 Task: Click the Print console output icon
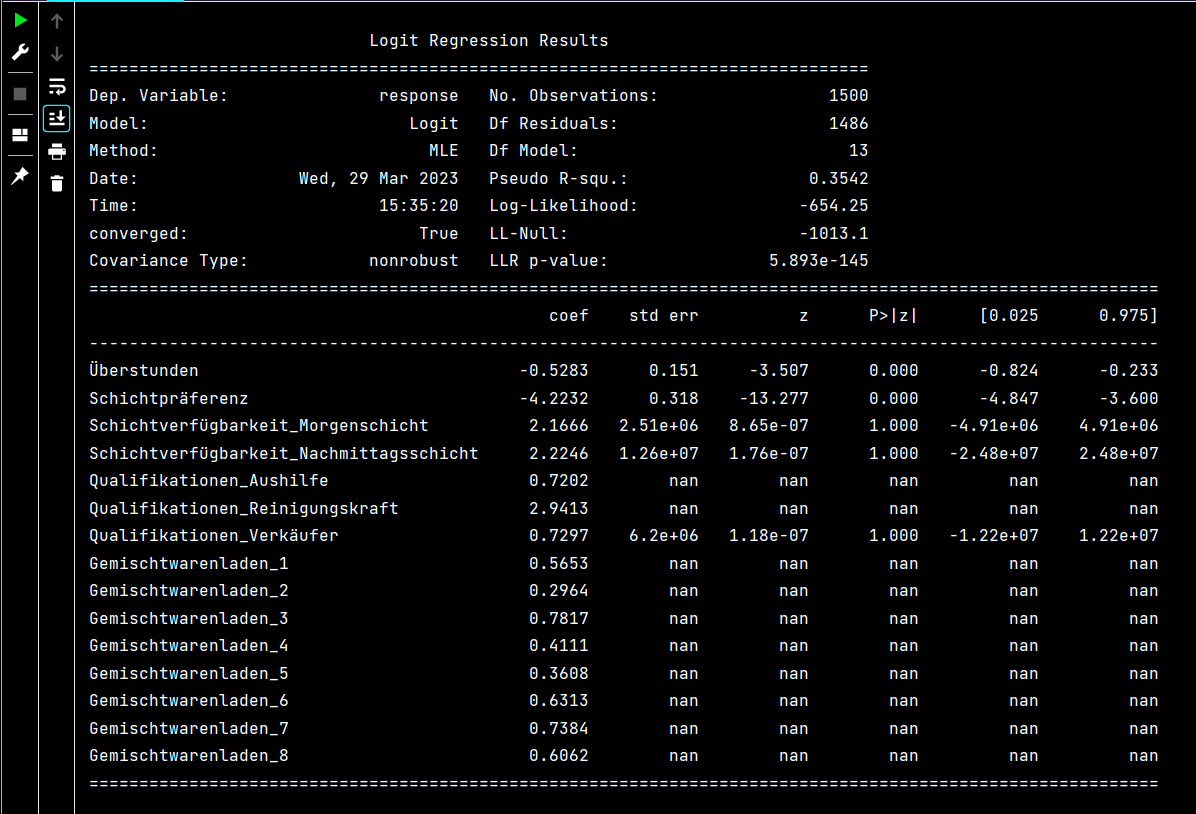(56, 151)
